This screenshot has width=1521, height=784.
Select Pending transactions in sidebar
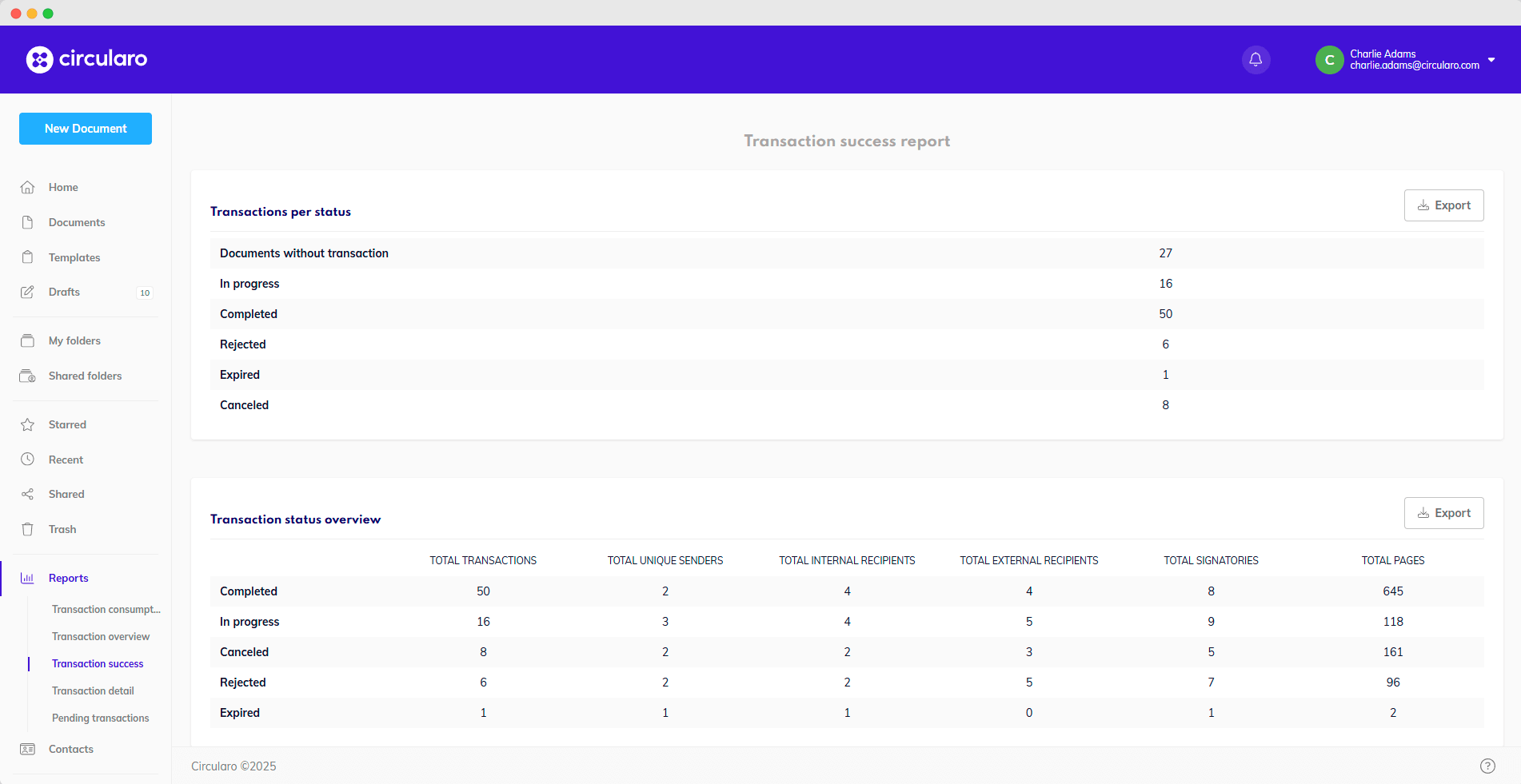pos(100,718)
